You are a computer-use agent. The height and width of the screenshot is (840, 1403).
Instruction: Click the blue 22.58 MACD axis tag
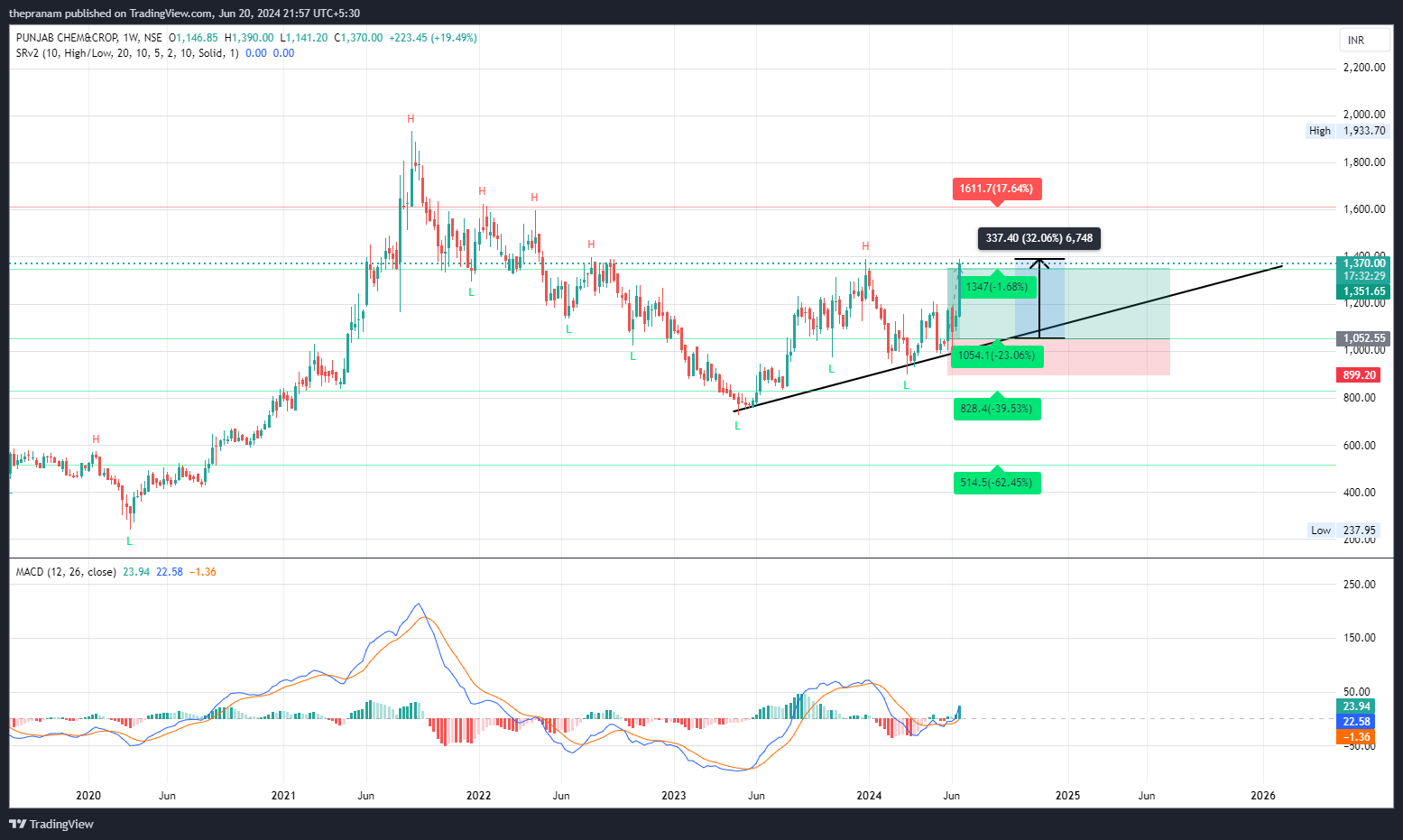click(1356, 722)
